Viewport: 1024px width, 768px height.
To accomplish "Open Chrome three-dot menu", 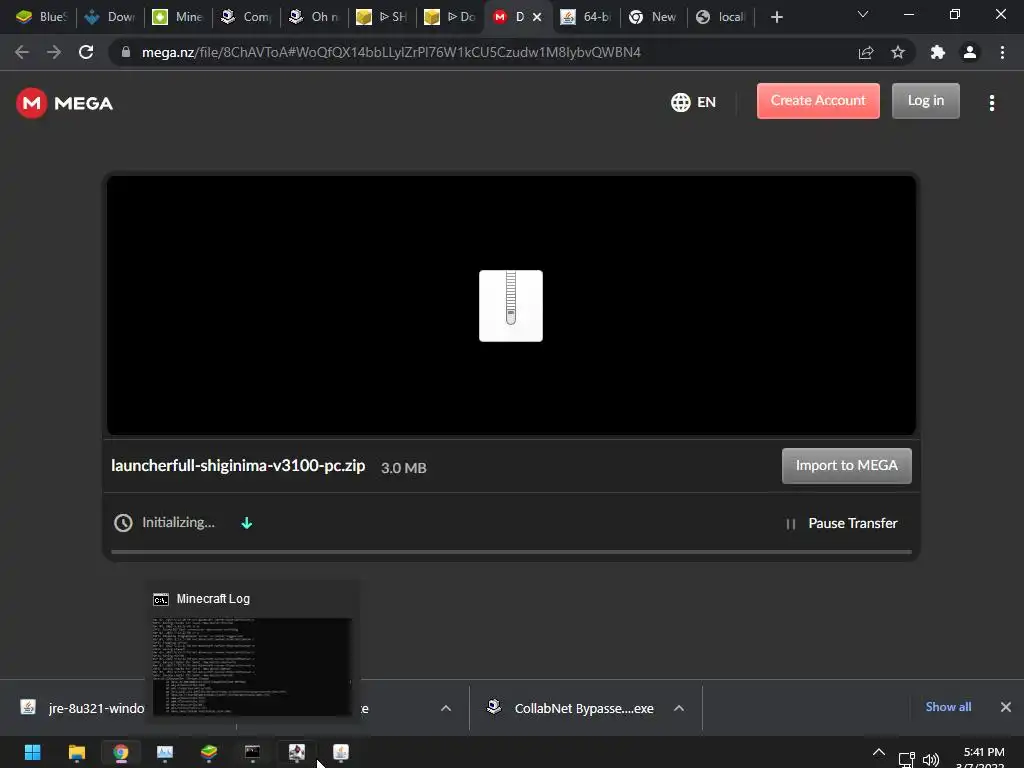I will tap(1002, 52).
